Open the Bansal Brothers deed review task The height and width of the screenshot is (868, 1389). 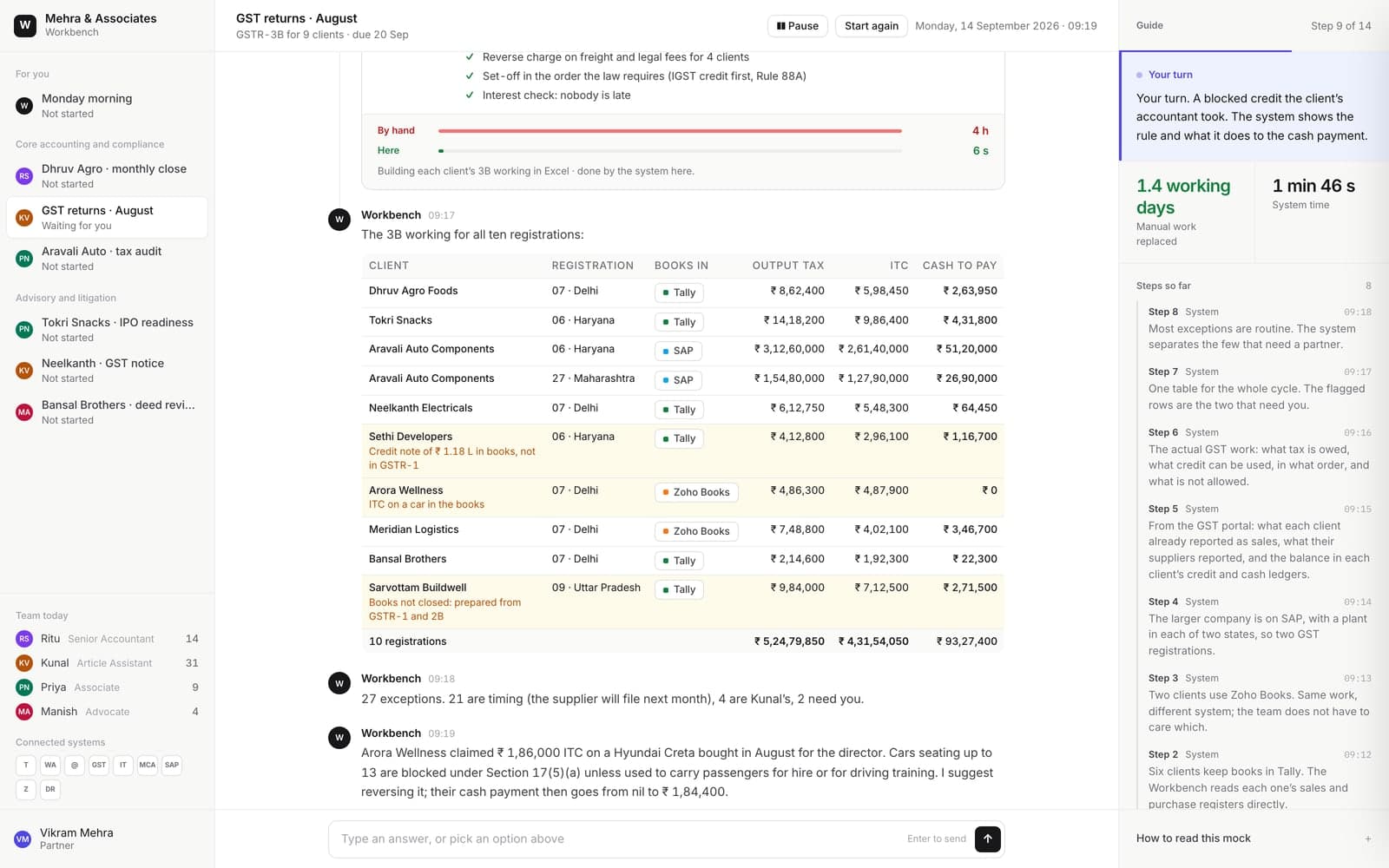pyautogui.click(x=107, y=412)
